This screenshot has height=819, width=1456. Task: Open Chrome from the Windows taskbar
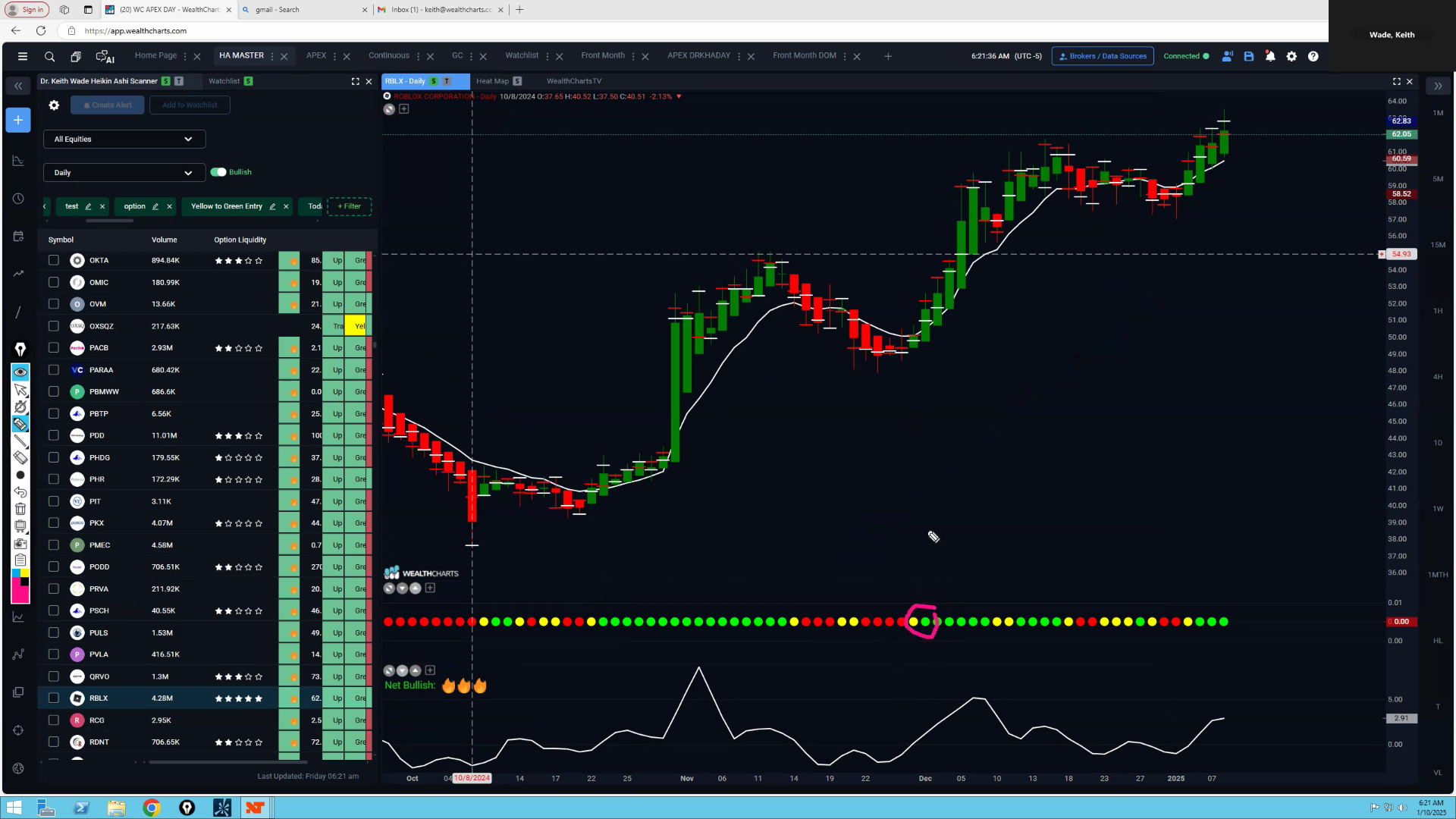tap(152, 808)
